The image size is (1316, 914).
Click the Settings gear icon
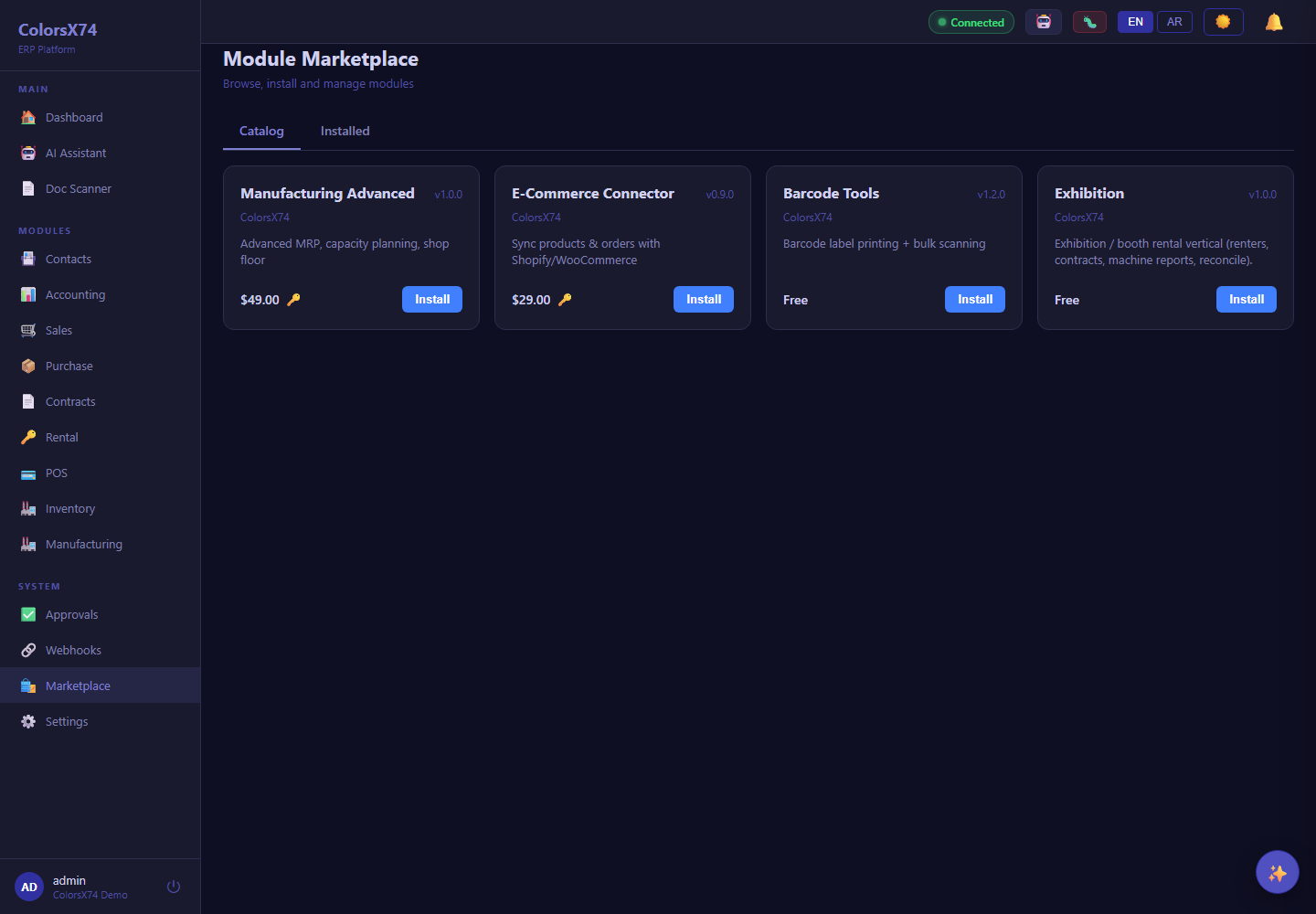[x=28, y=722]
